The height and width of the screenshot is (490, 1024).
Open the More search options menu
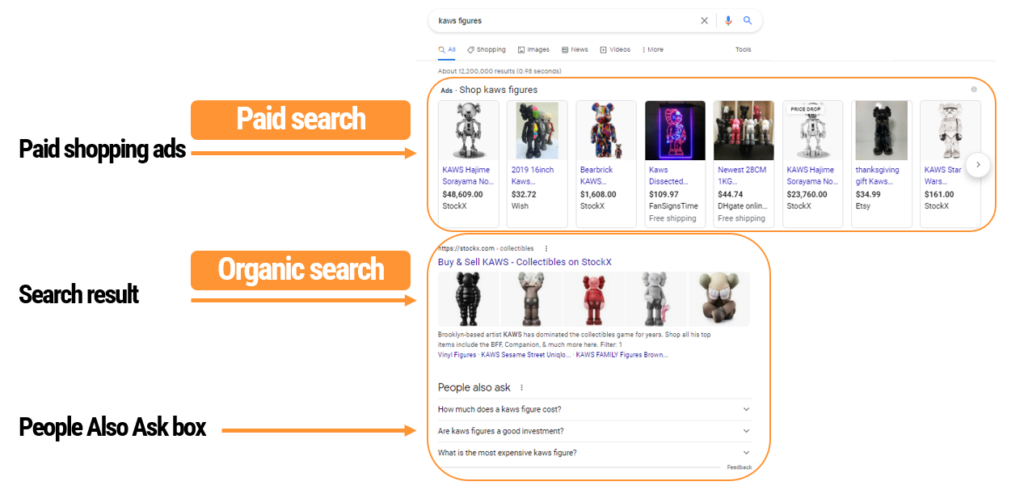click(653, 49)
